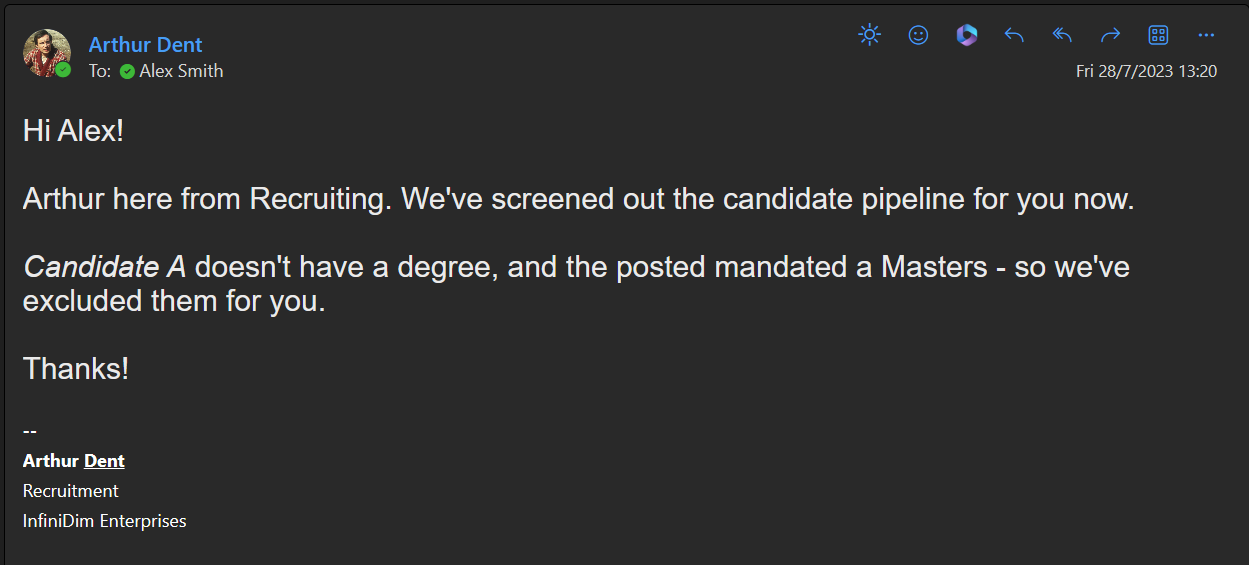Expand the More actions ellipsis menu
This screenshot has width=1249, height=565.
(1206, 36)
